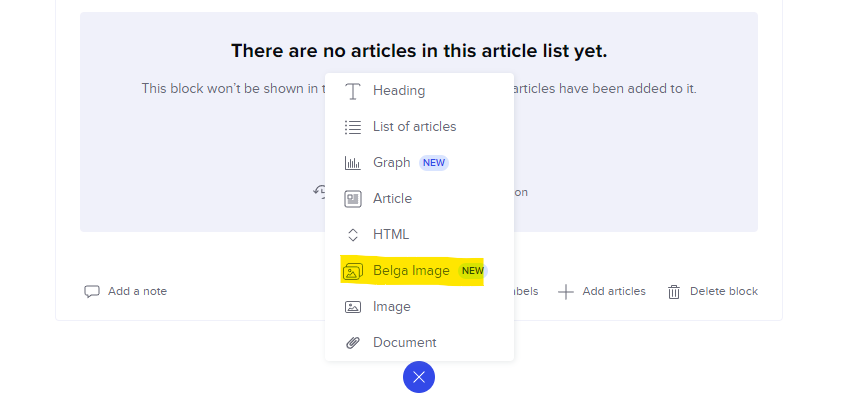Viewport: 850px width, 397px height.
Task: Click the newspaper Article icon
Action: 353,199
